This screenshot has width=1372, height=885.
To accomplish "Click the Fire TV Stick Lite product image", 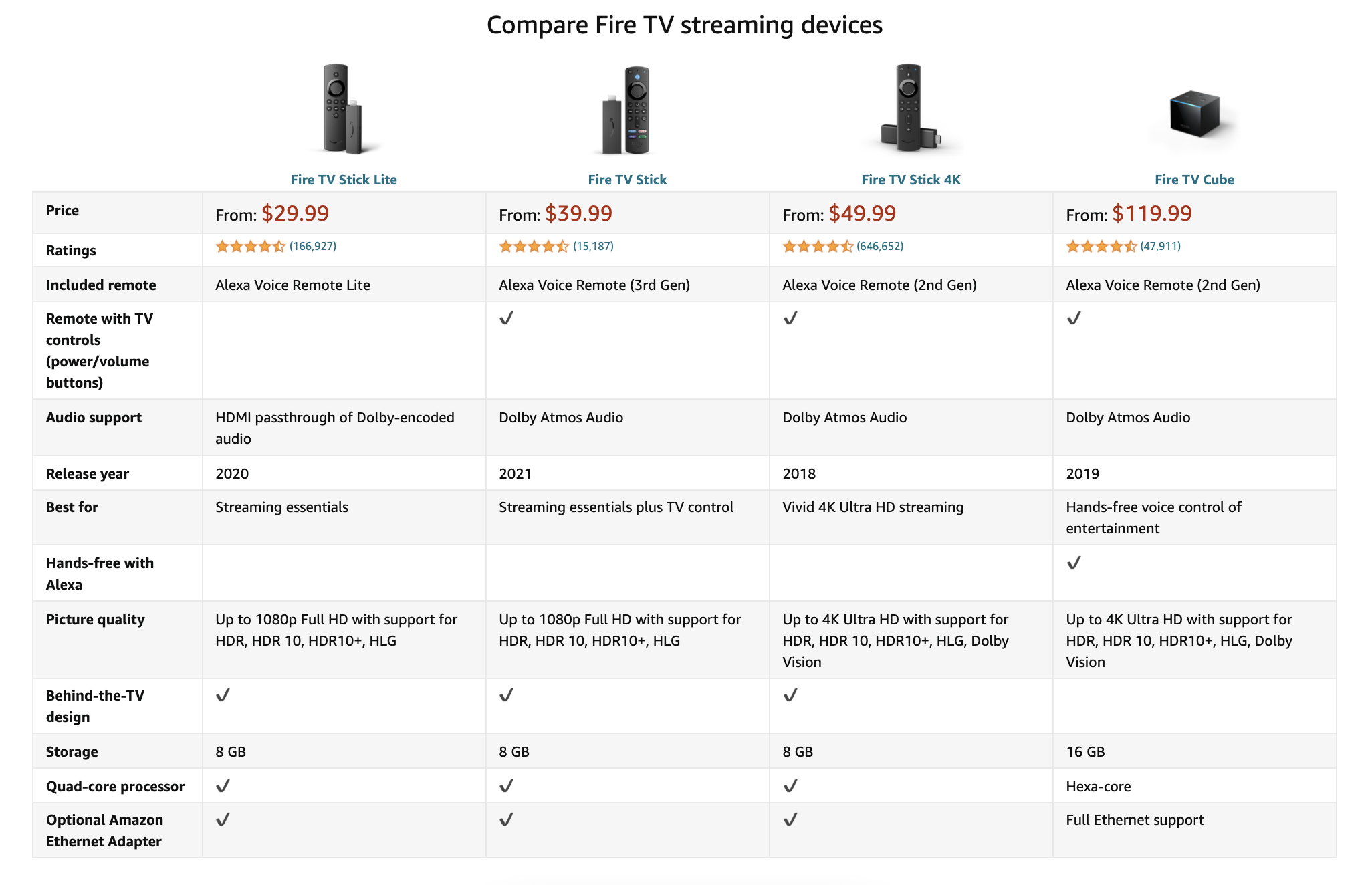I will [x=344, y=109].
